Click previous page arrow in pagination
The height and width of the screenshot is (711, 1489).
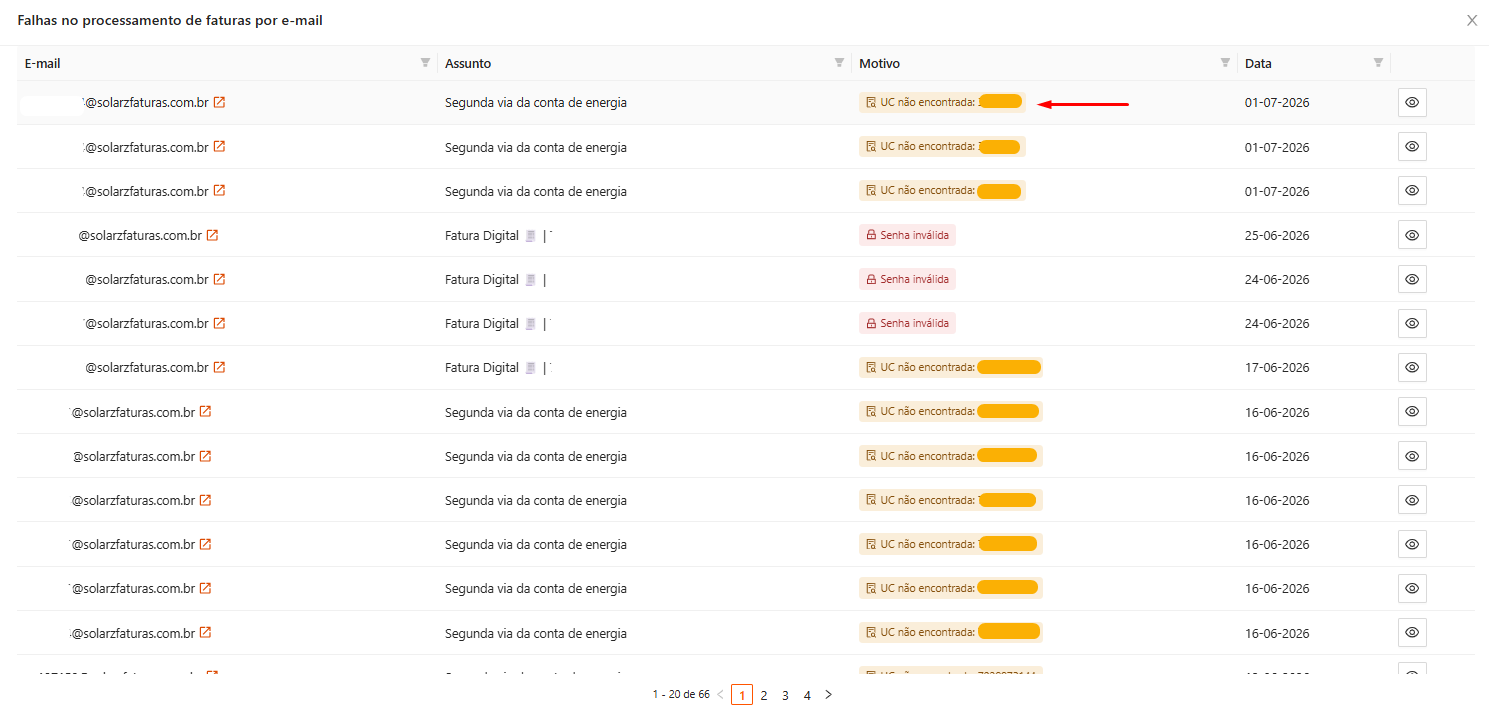point(720,694)
